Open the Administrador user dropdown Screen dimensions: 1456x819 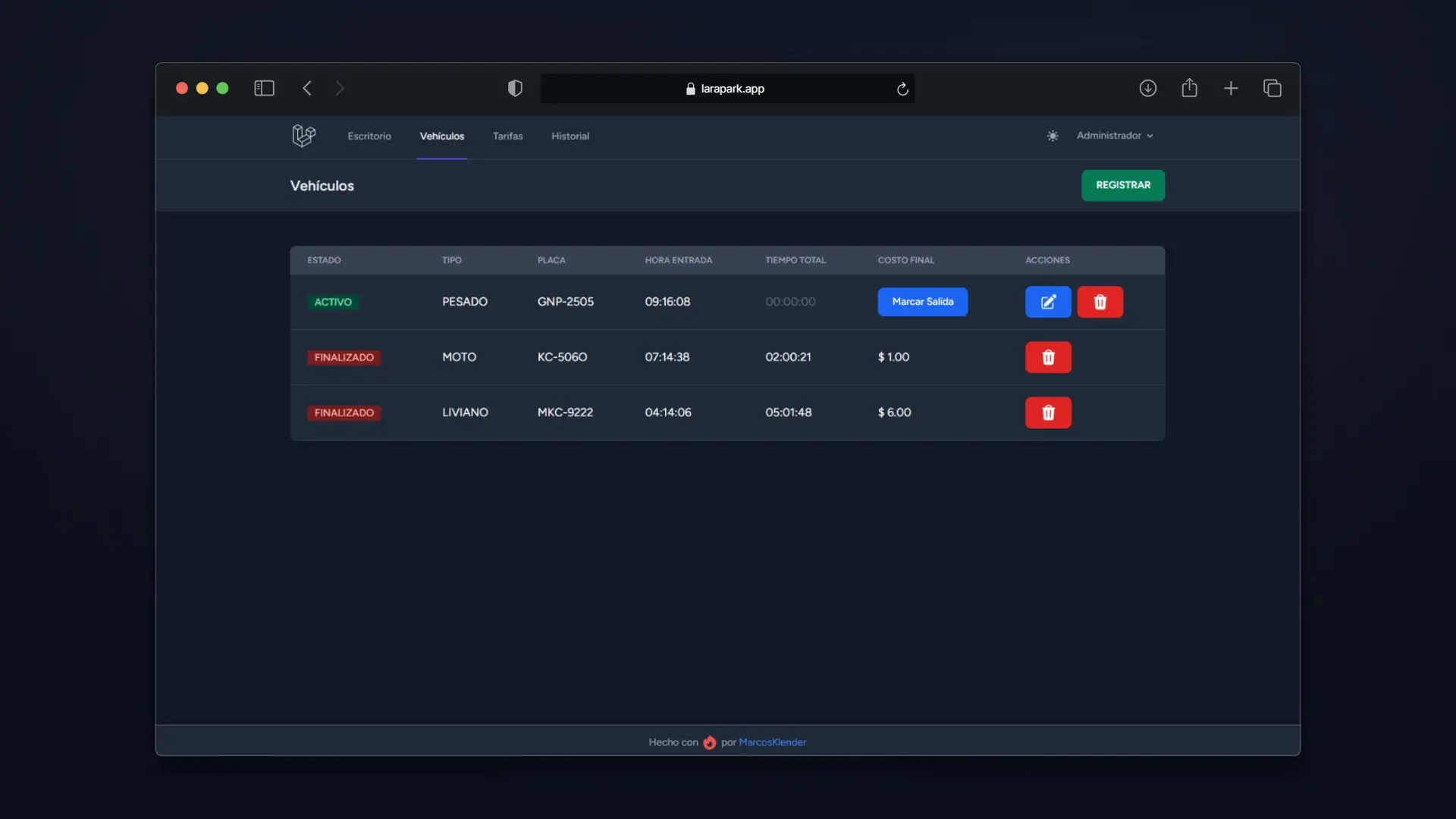click(x=1114, y=136)
